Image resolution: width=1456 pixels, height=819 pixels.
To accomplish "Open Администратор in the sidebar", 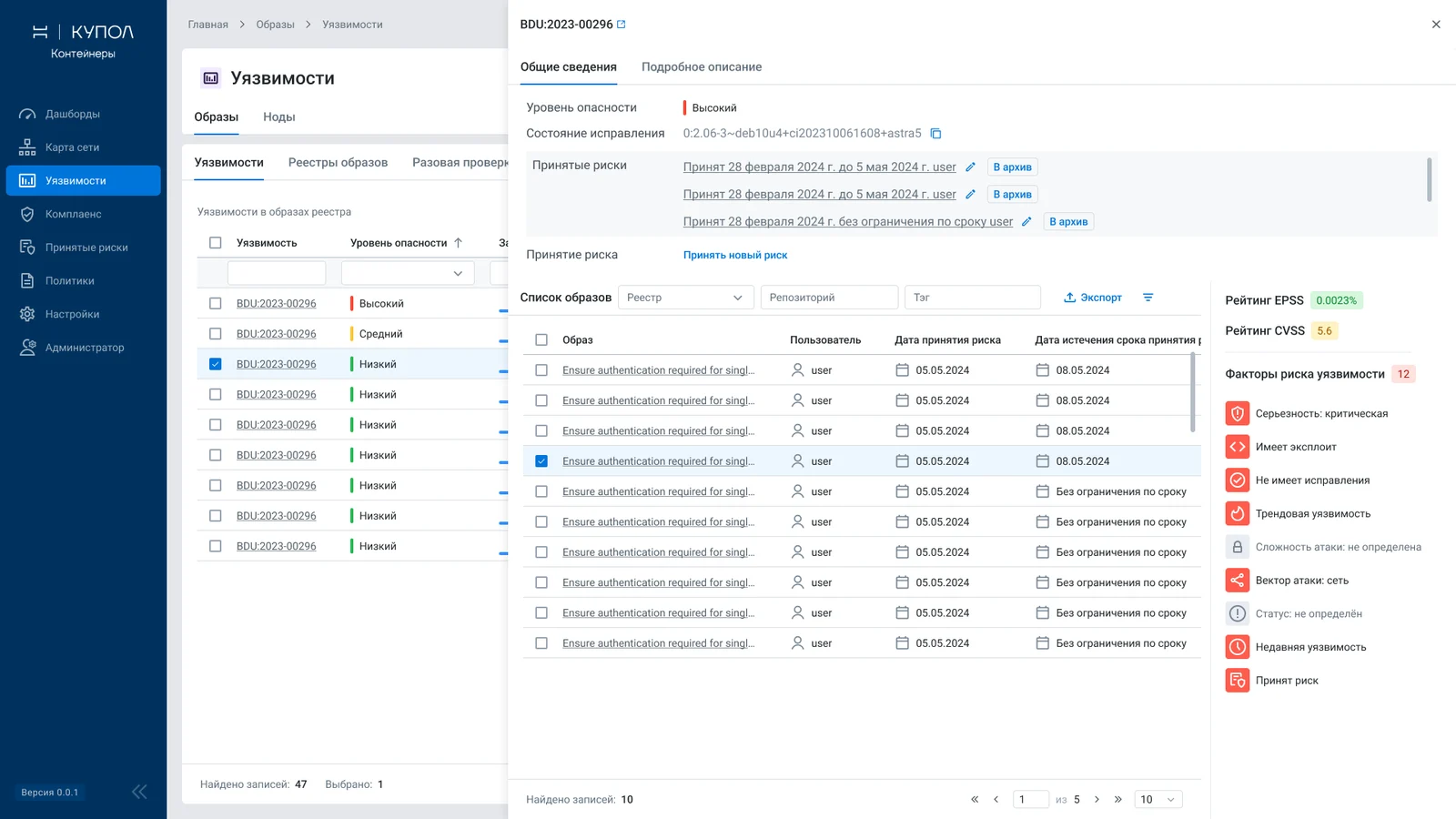I will pyautogui.click(x=84, y=348).
